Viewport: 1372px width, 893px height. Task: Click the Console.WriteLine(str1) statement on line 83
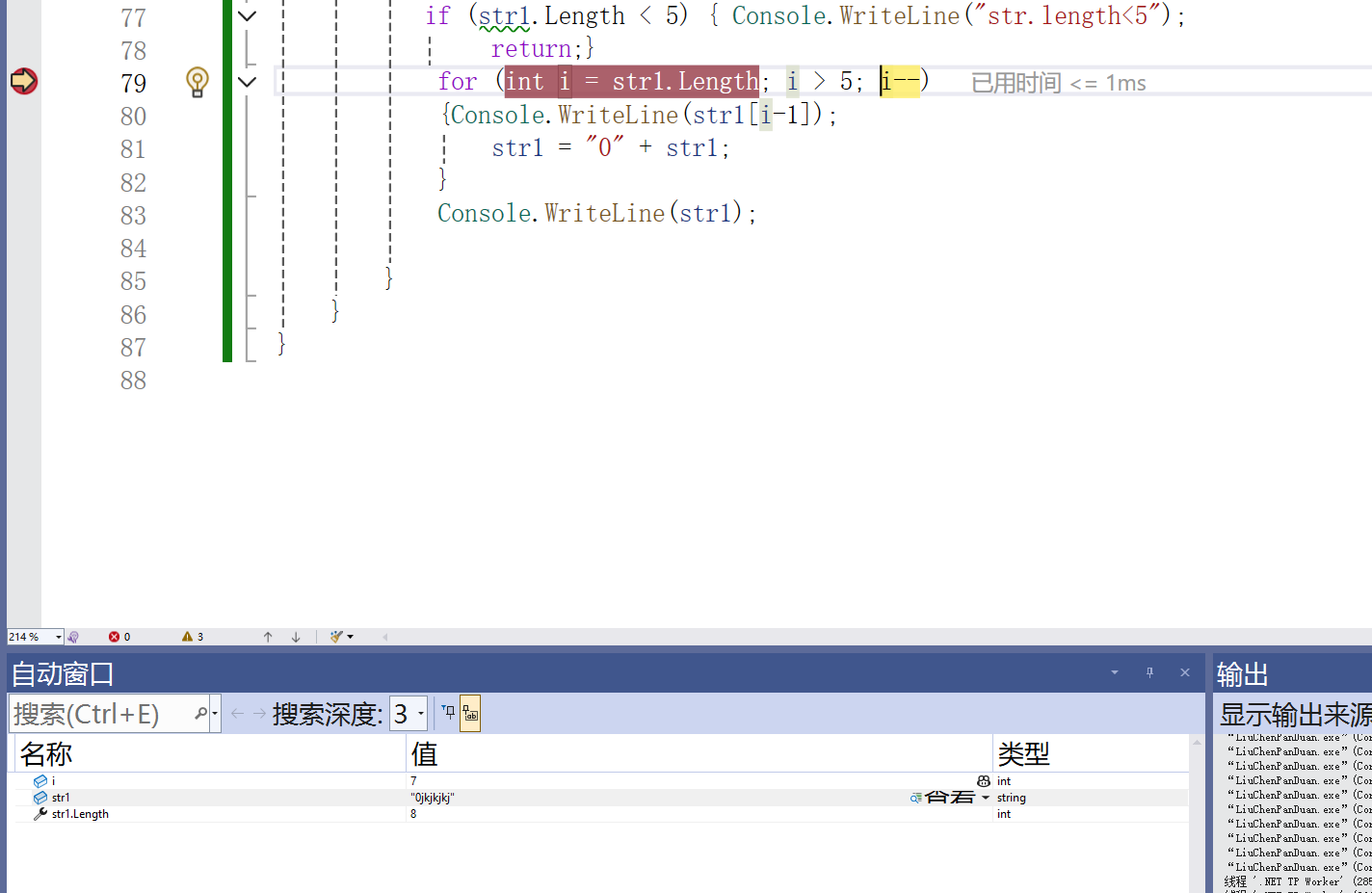coord(597,213)
